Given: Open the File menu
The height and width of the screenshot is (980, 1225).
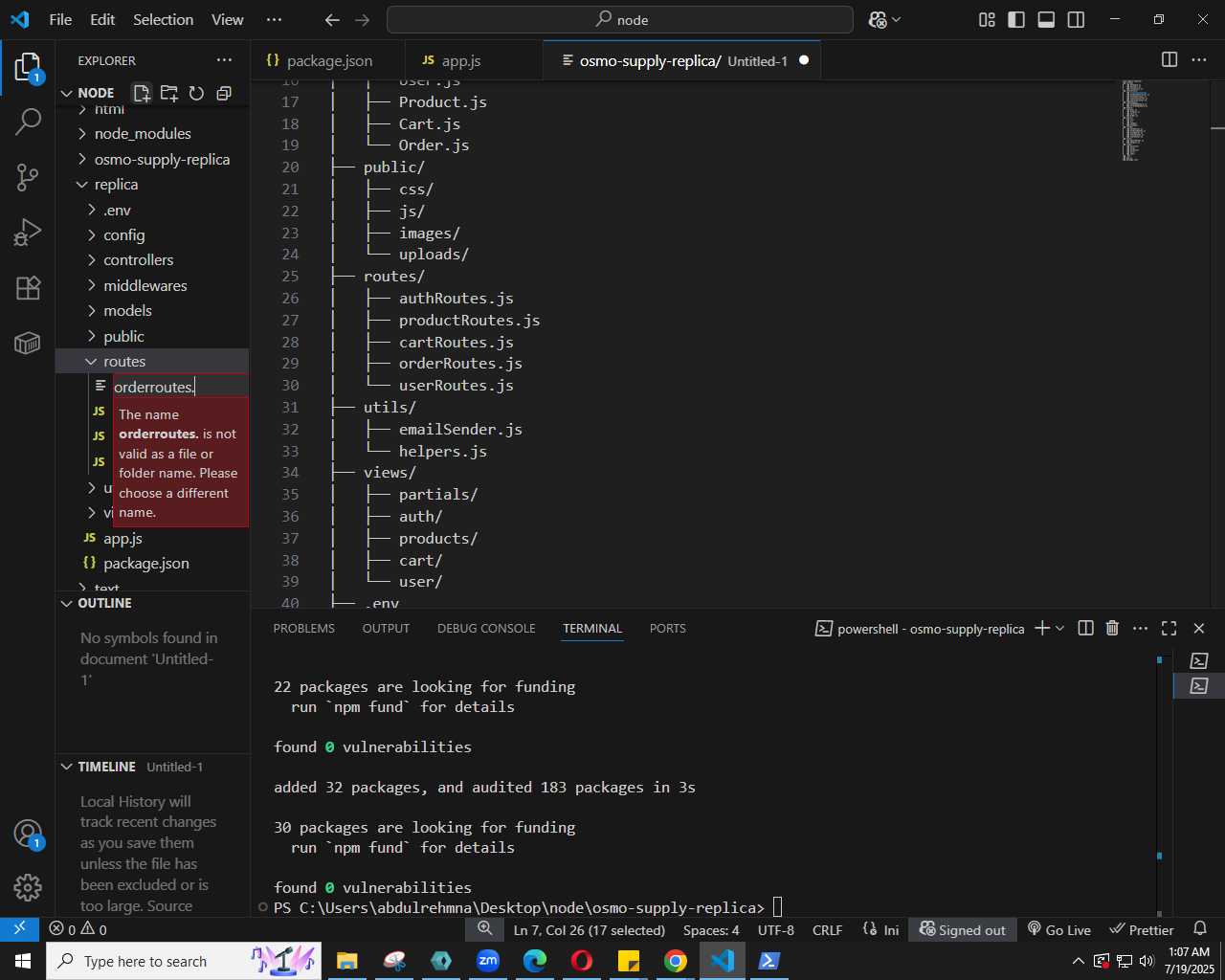Looking at the screenshot, I should 60,19.
